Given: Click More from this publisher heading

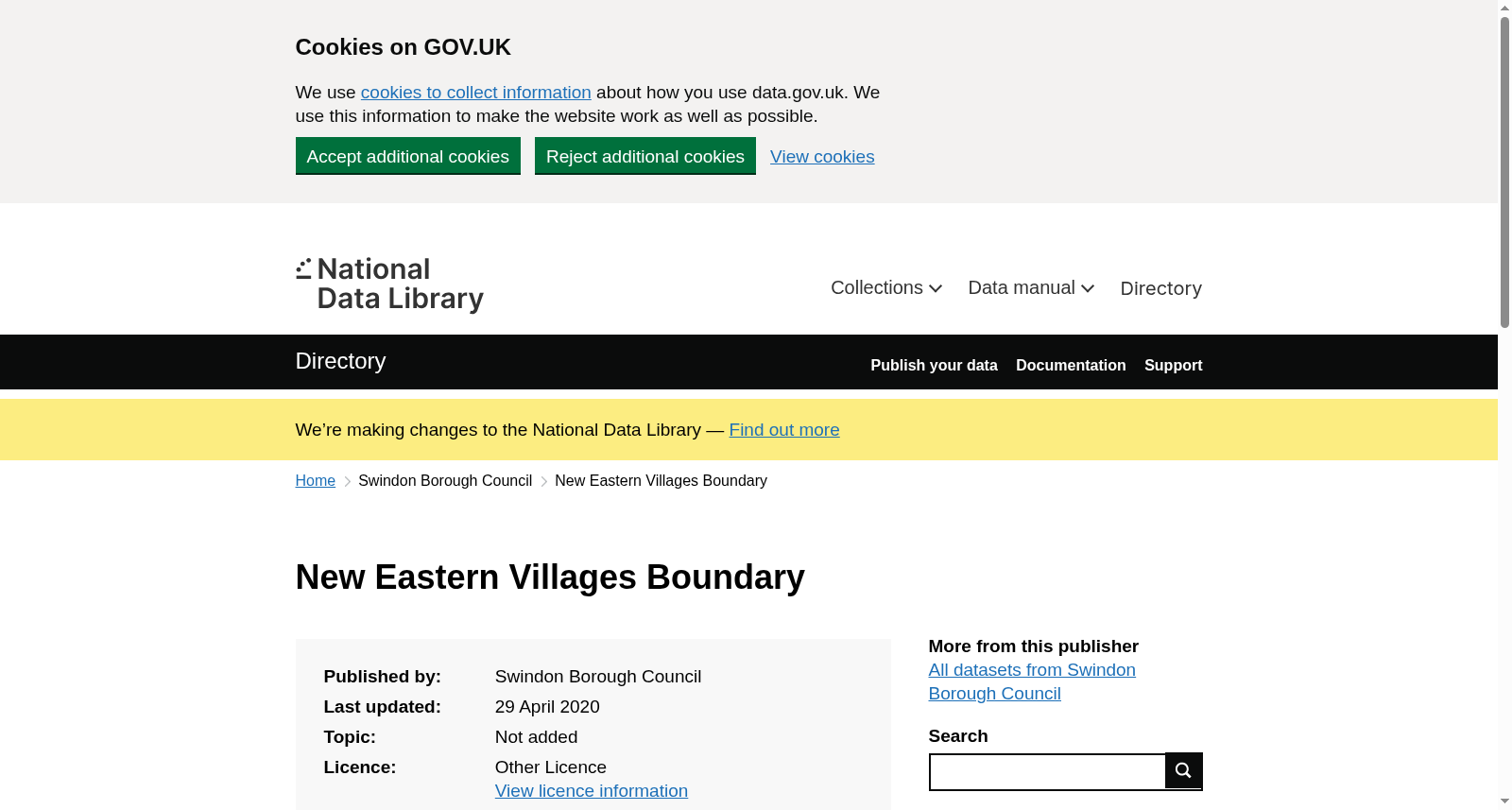Looking at the screenshot, I should [x=1033, y=646].
